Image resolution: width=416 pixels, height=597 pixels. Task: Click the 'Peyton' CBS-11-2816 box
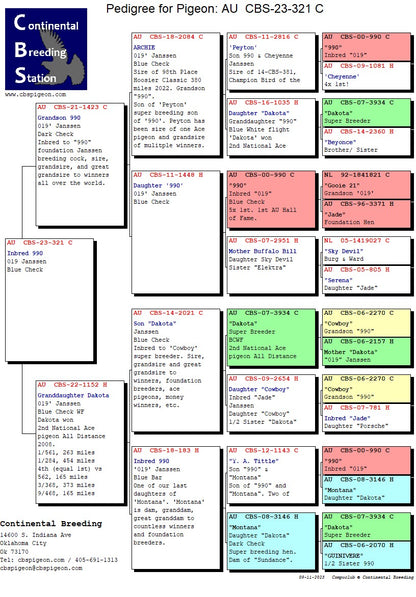pos(271,61)
